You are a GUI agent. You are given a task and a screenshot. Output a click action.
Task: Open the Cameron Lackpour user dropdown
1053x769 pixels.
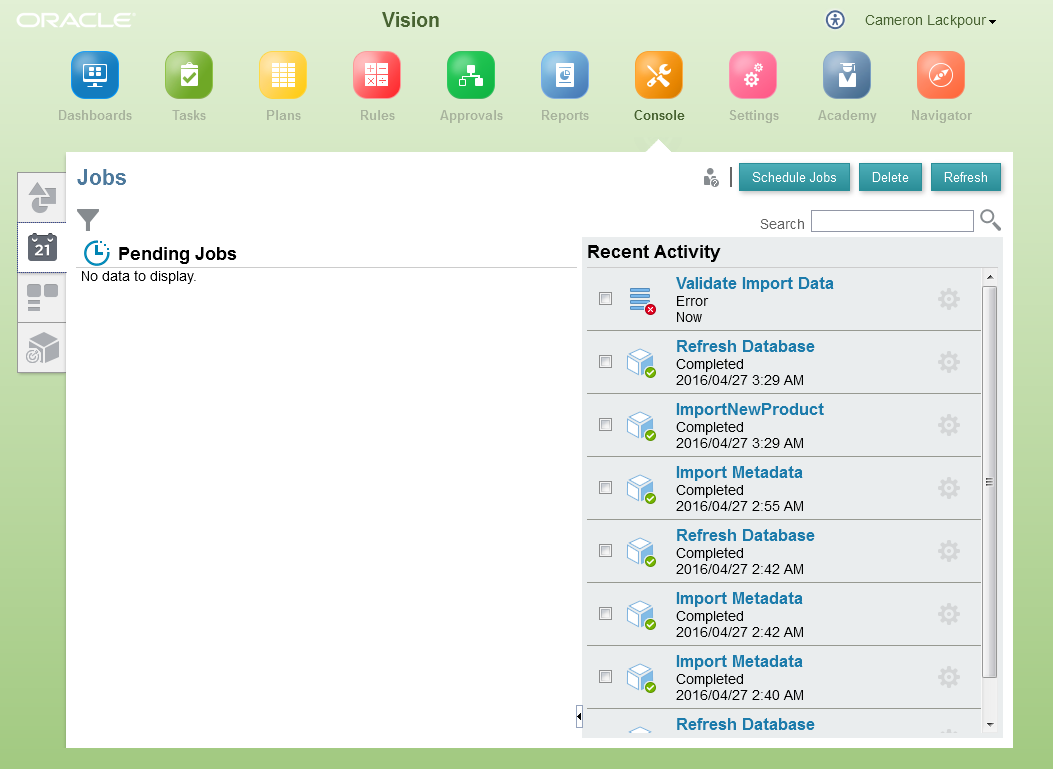(930, 20)
